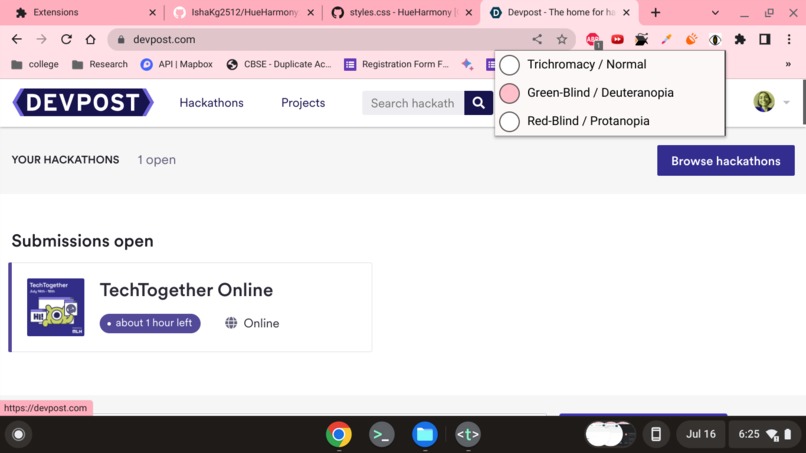Click the search magnifier button

(x=479, y=103)
